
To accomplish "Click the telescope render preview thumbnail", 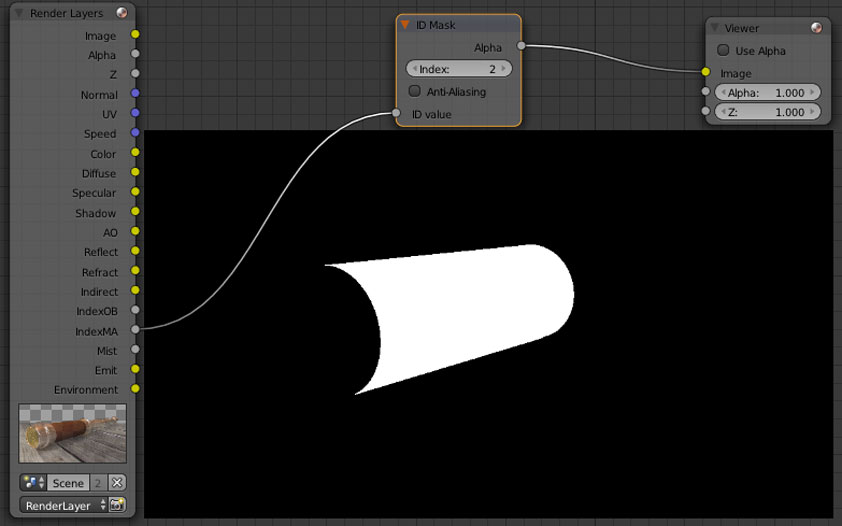I will tap(72, 433).
